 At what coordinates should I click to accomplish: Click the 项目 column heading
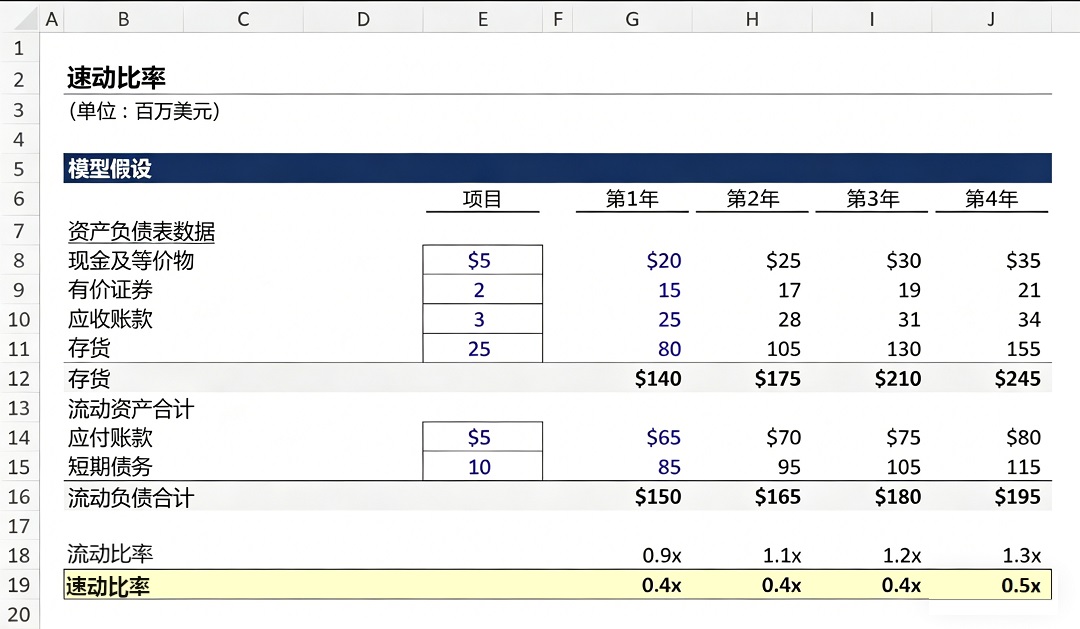482,199
